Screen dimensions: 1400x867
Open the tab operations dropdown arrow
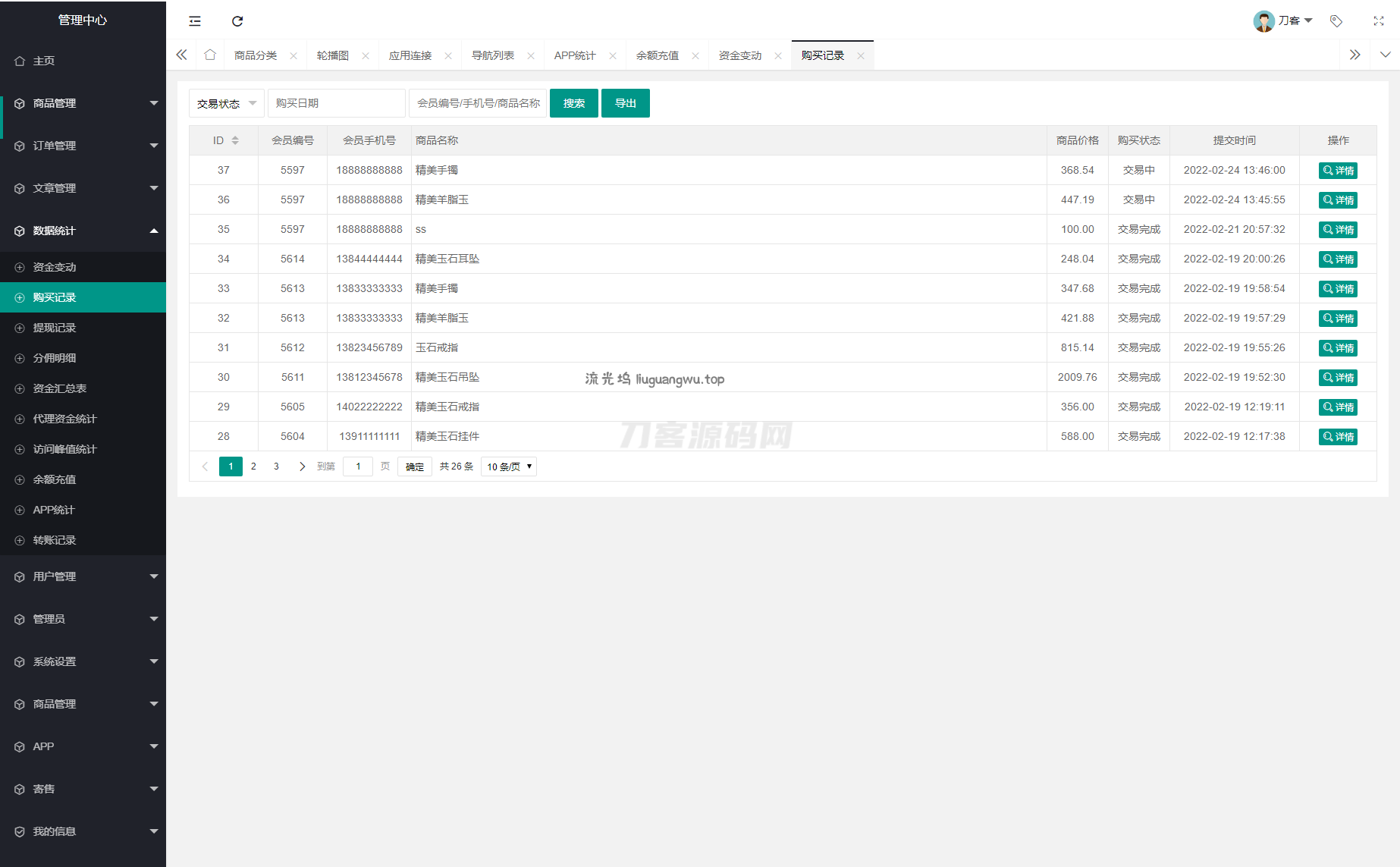click(1385, 55)
